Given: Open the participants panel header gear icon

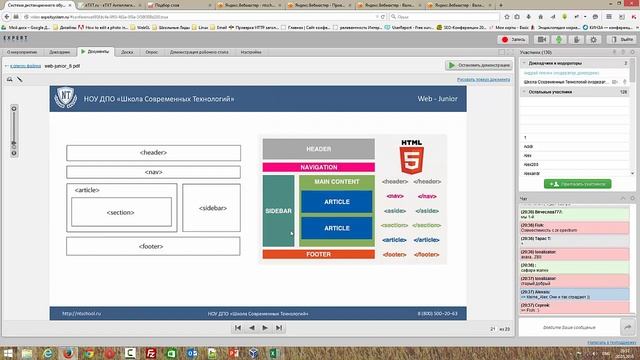Looking at the screenshot, I should point(632,52).
